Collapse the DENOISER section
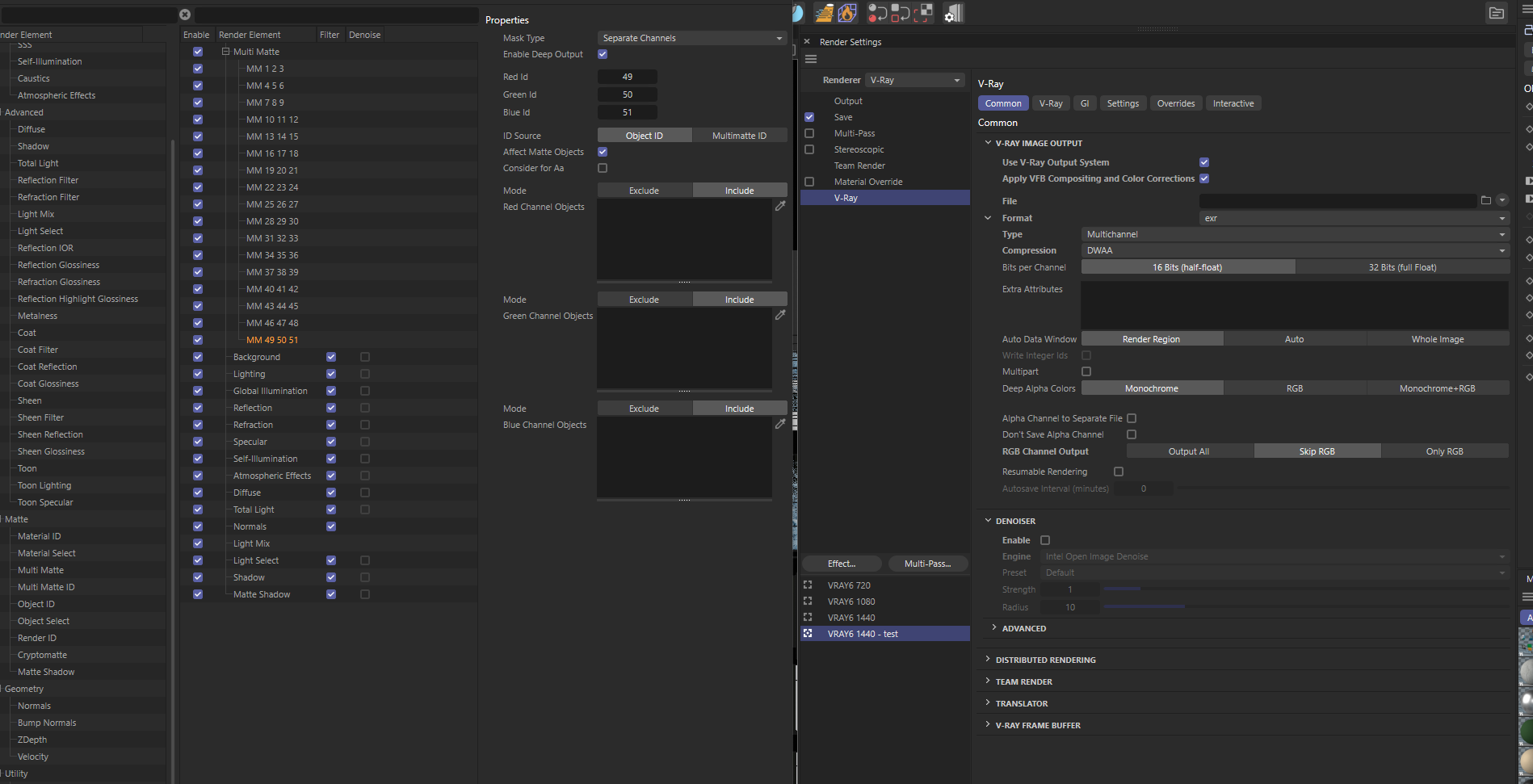The height and width of the screenshot is (784, 1533). pyautogui.click(x=988, y=521)
